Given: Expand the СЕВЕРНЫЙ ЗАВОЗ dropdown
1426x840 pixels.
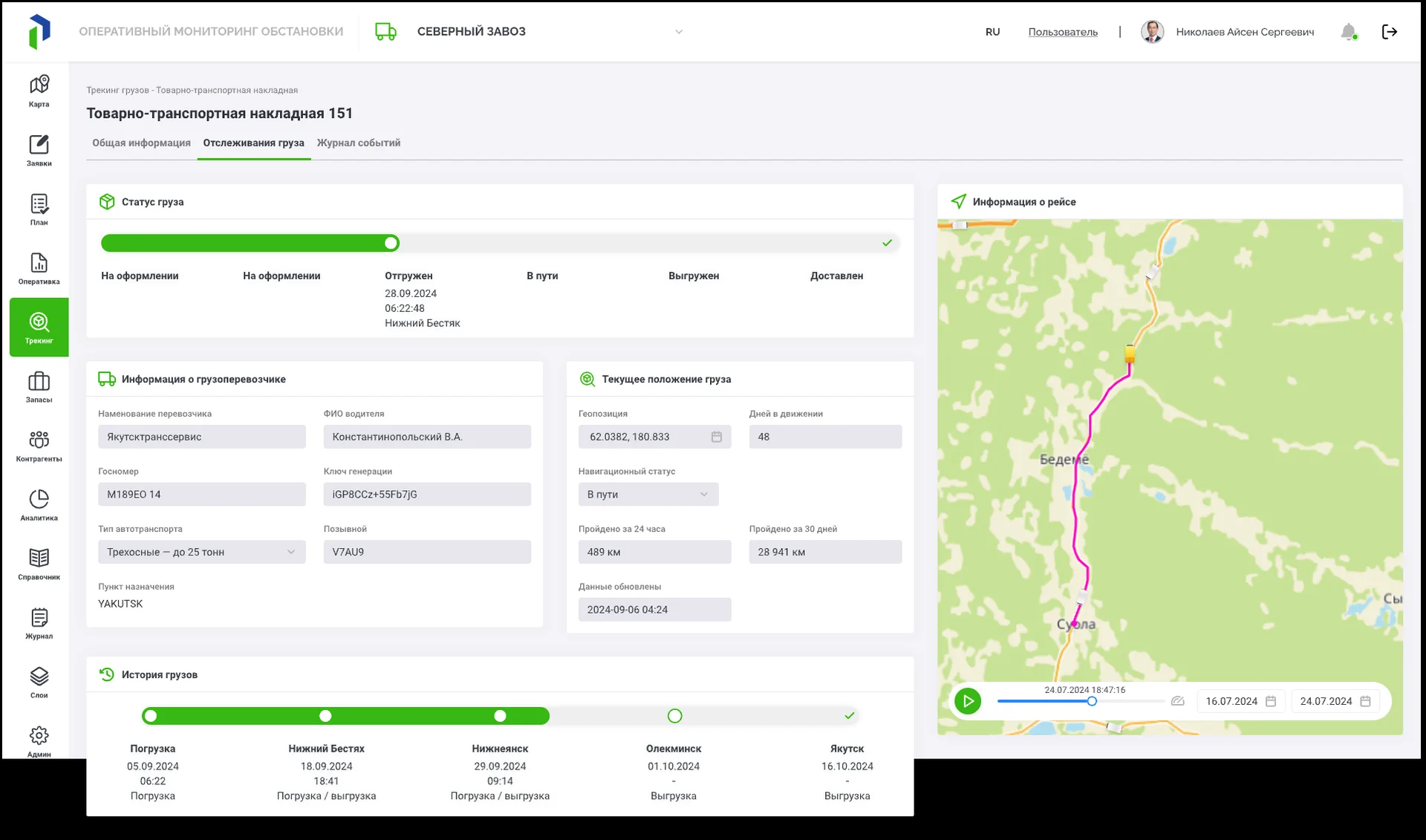Looking at the screenshot, I should tap(678, 32).
